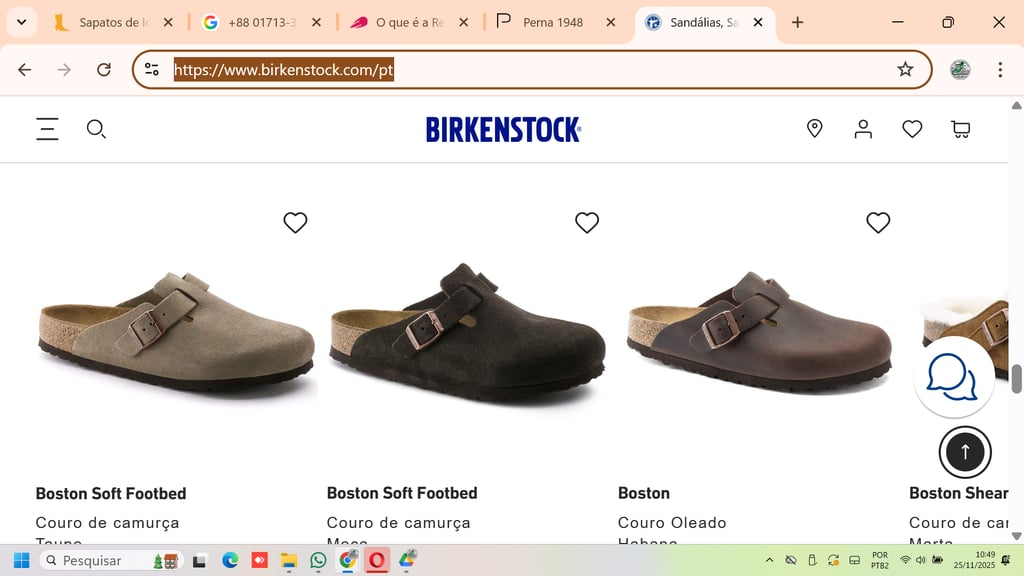The width and height of the screenshot is (1024, 576).
Task: Close the 'Perna 1948' tab
Action: click(611, 22)
